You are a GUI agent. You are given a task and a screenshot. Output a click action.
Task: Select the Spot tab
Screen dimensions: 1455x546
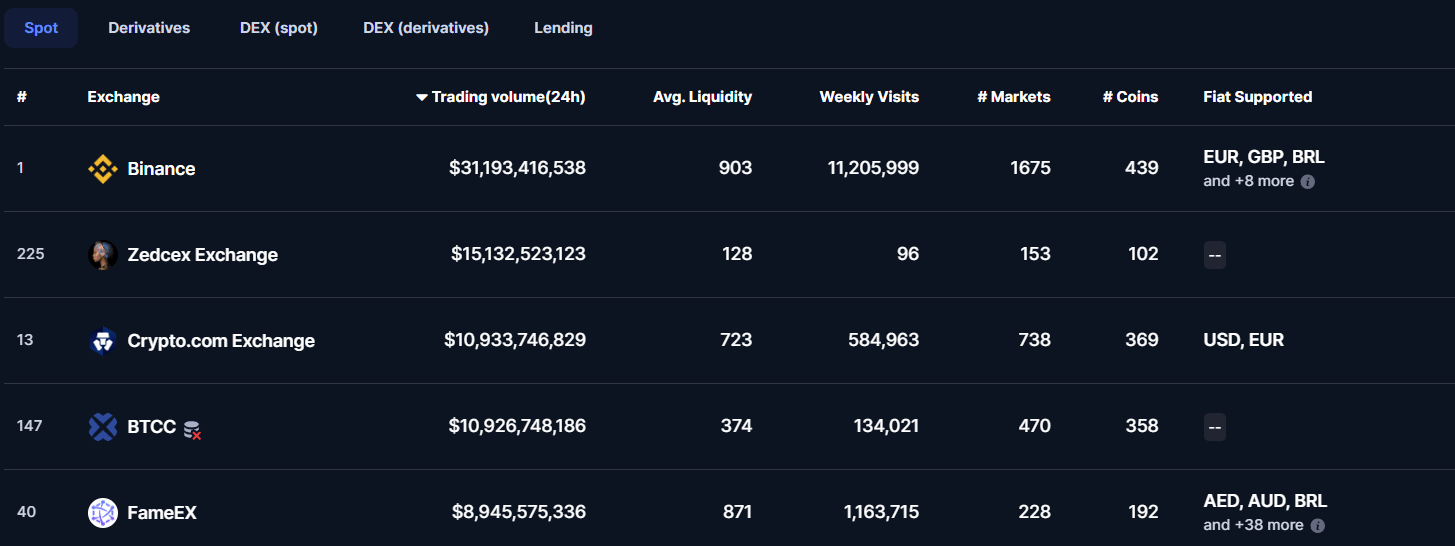click(41, 28)
